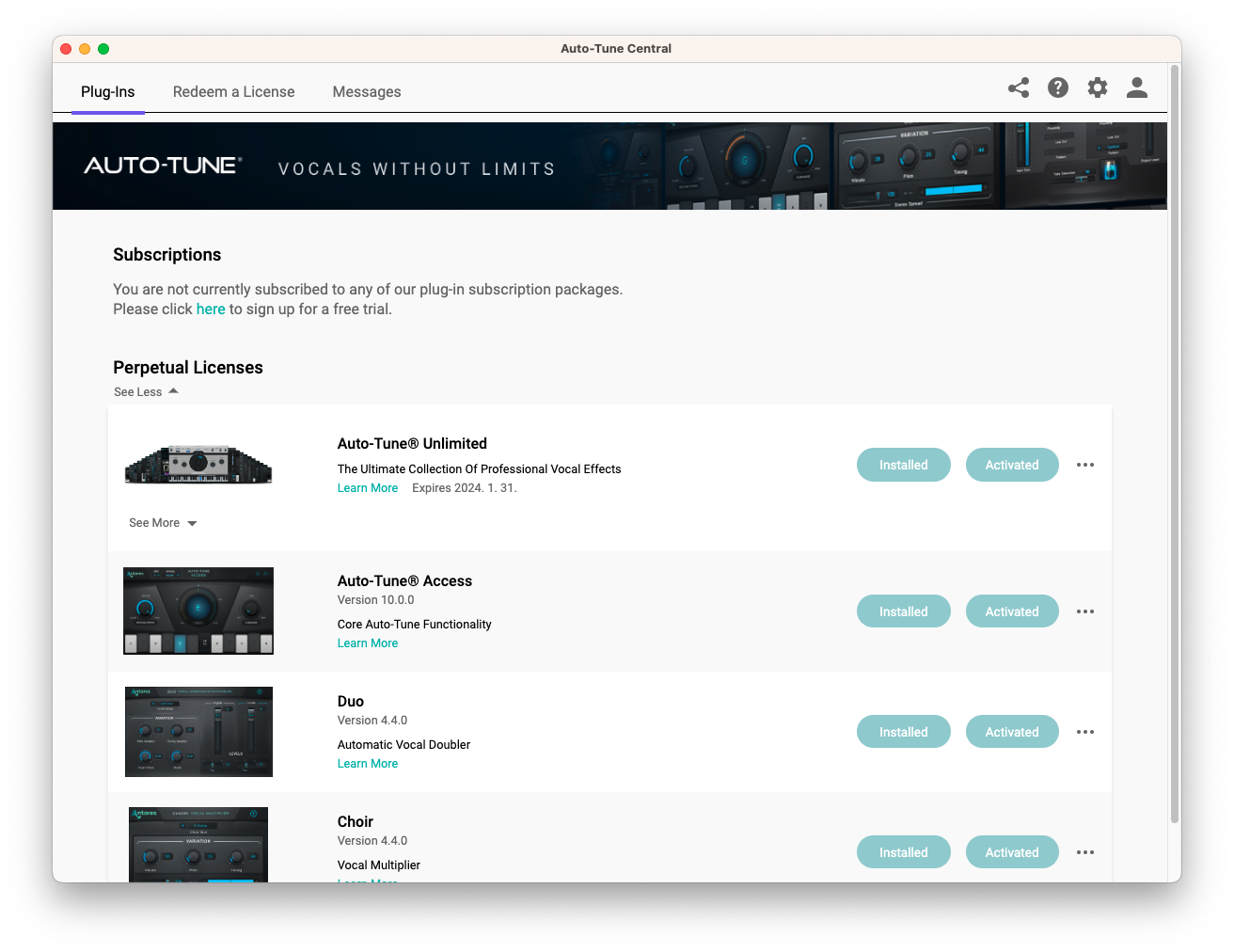Image resolution: width=1234 pixels, height=952 pixels.
Task: Select the Auto-Tune Access plug-in thumbnail
Action: [x=198, y=611]
